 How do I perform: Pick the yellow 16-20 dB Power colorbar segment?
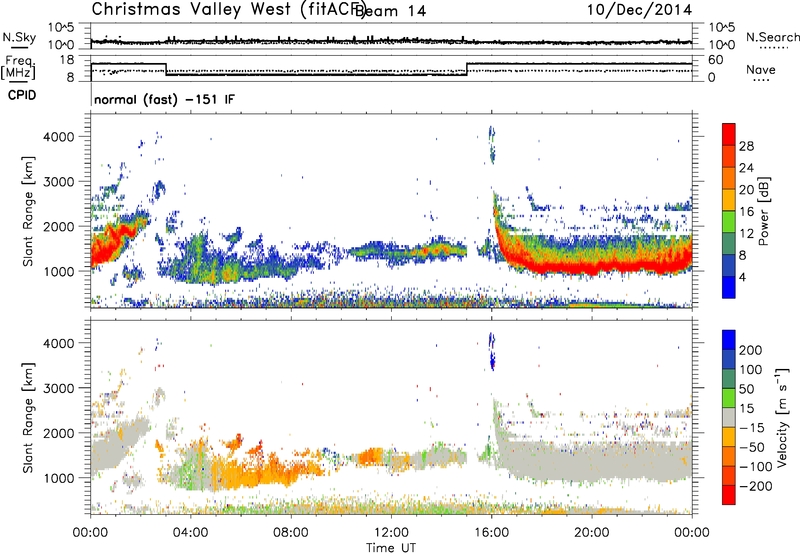(x=729, y=200)
